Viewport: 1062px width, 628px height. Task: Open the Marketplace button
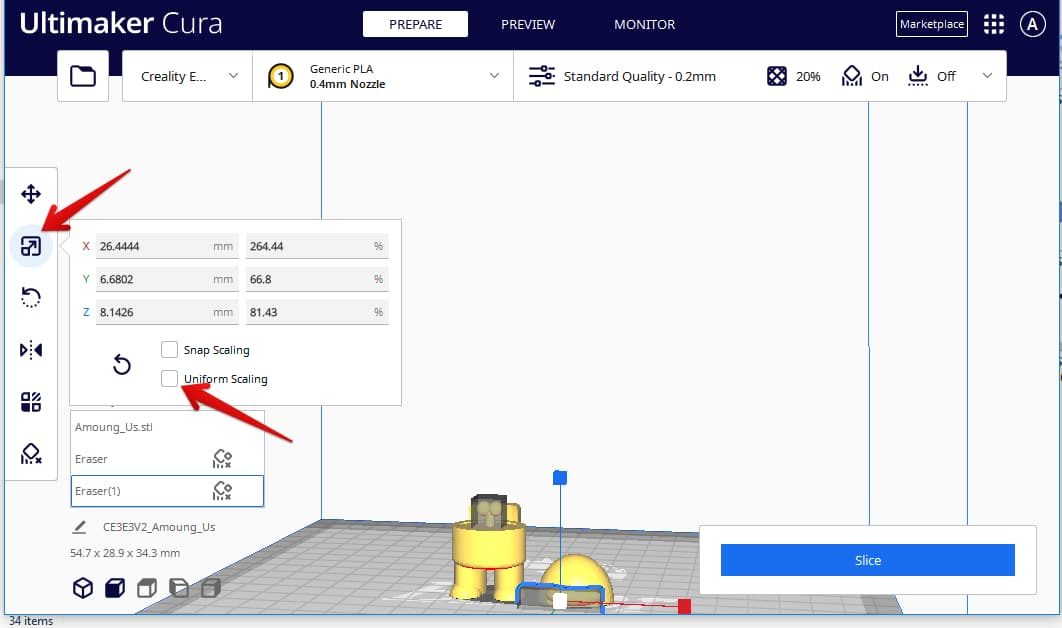pos(931,24)
